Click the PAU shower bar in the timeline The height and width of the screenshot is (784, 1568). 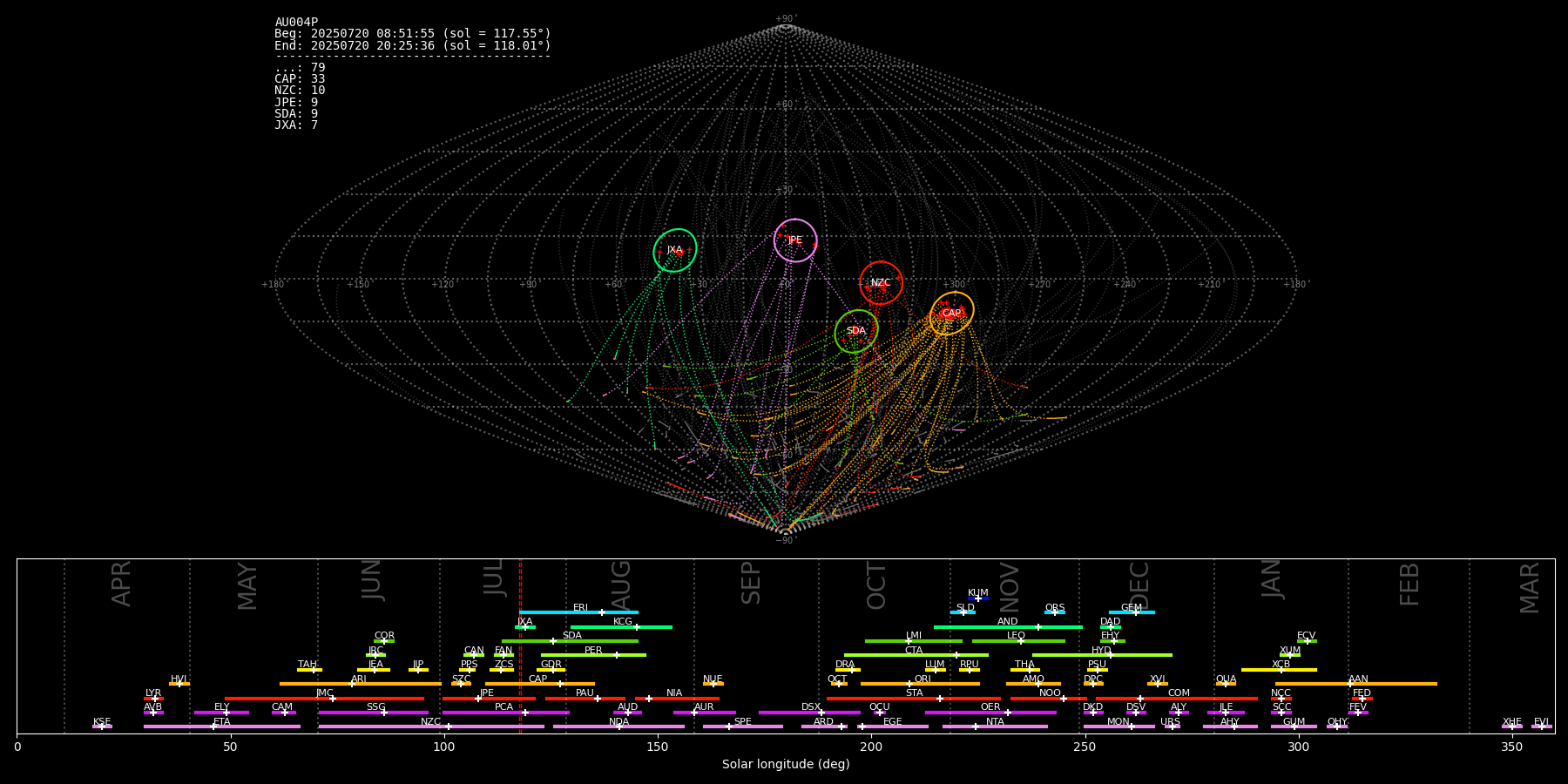pos(585,698)
